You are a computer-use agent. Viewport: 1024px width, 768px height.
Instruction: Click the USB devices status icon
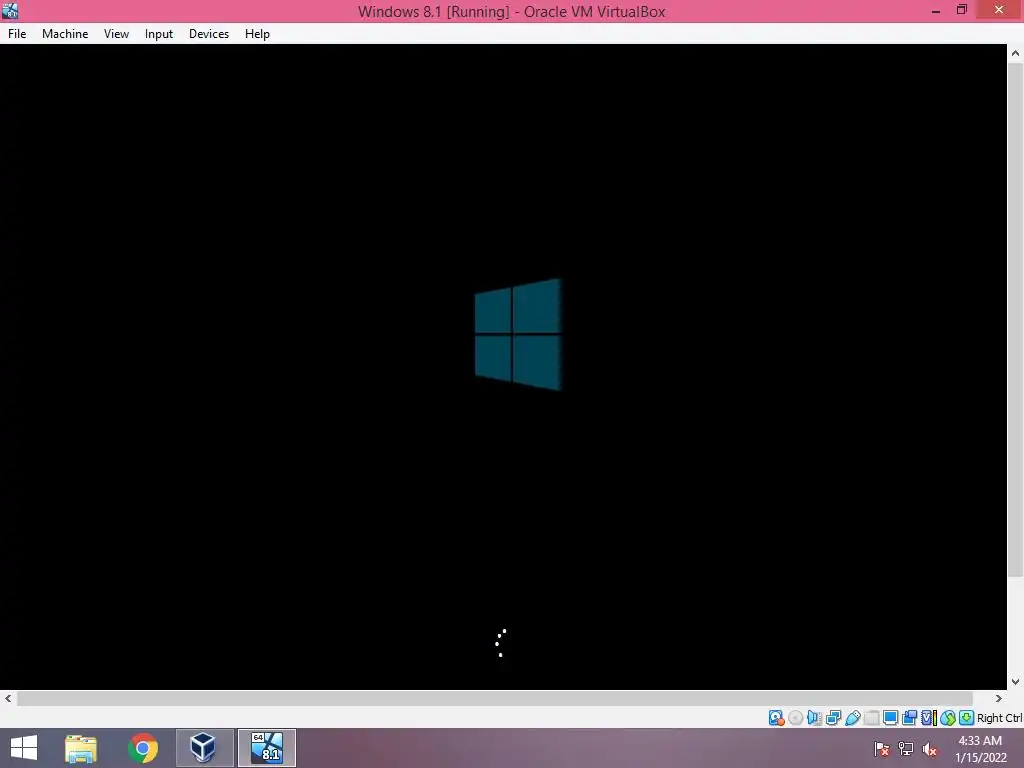point(852,718)
